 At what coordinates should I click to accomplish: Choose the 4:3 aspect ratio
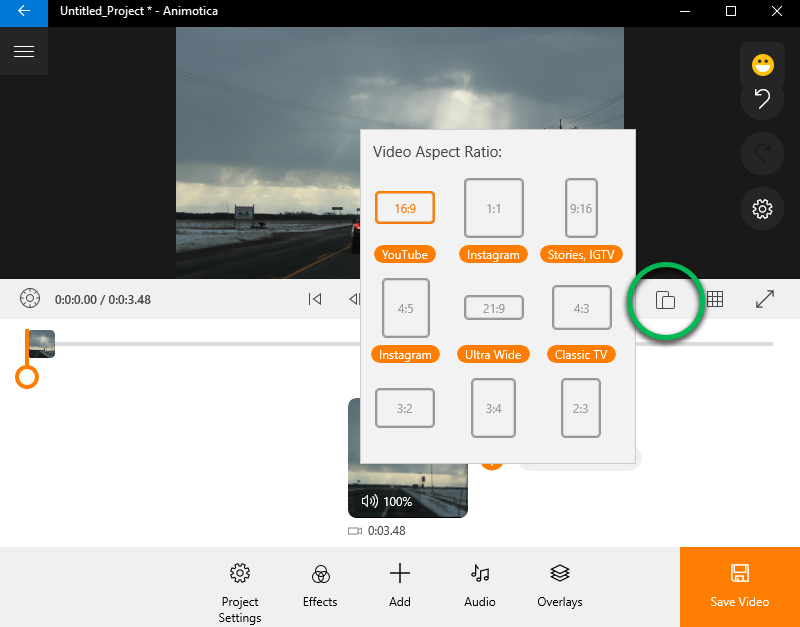[582, 308]
